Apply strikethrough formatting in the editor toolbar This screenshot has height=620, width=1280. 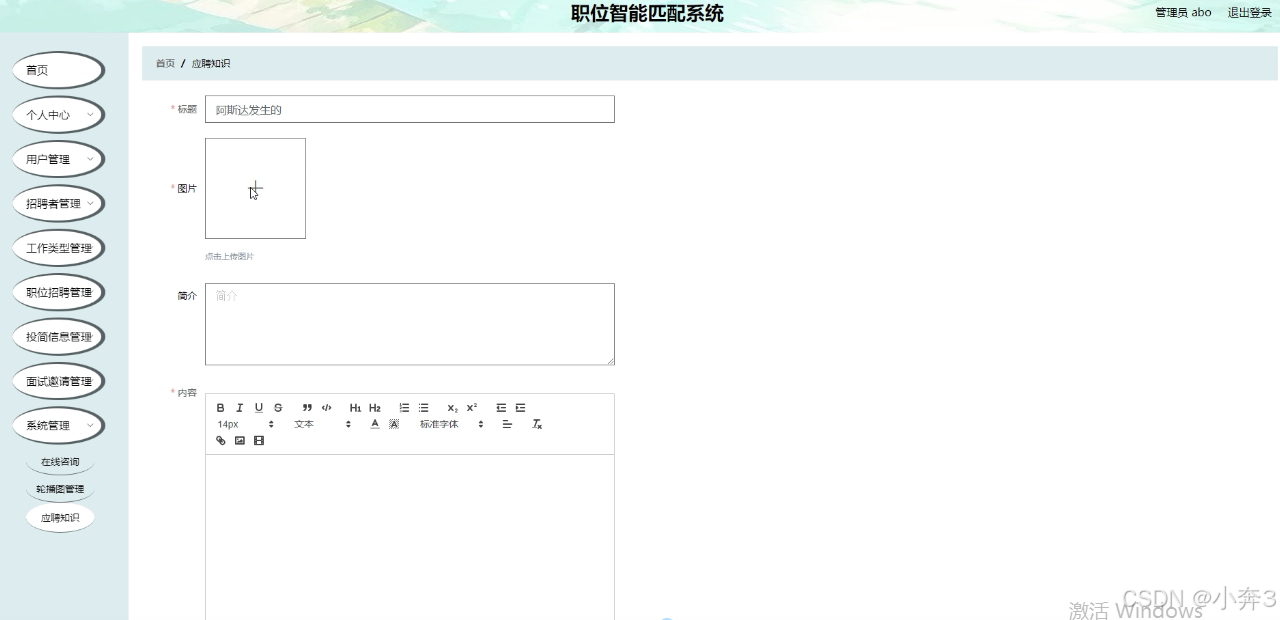click(x=278, y=408)
